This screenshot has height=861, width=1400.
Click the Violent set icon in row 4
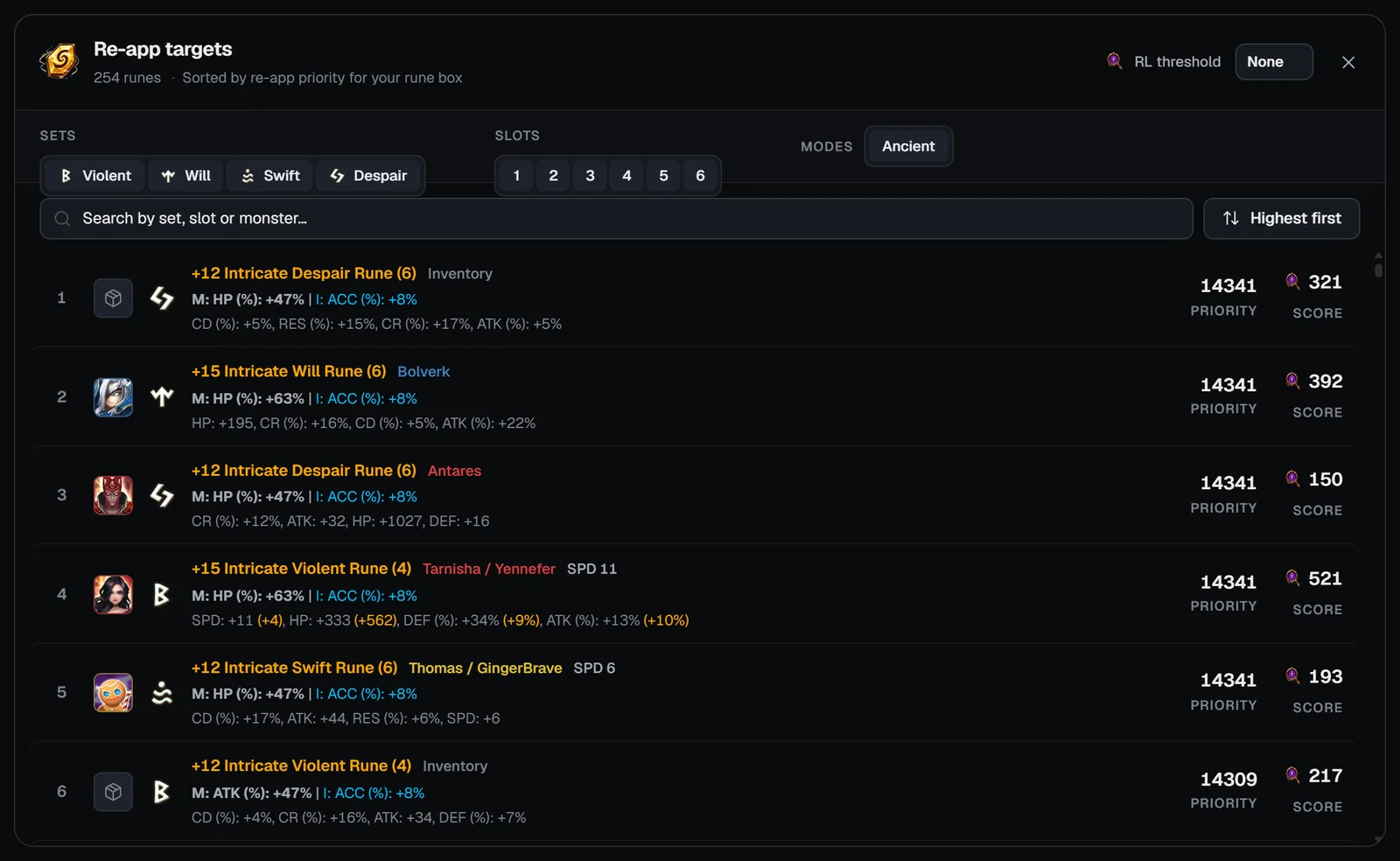point(162,594)
